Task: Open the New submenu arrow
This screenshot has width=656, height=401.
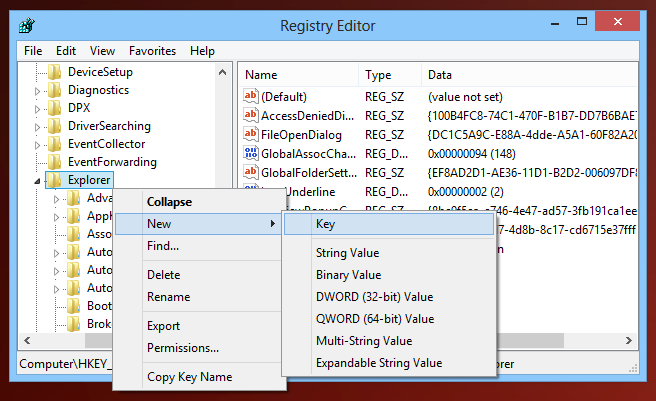Action: click(273, 224)
